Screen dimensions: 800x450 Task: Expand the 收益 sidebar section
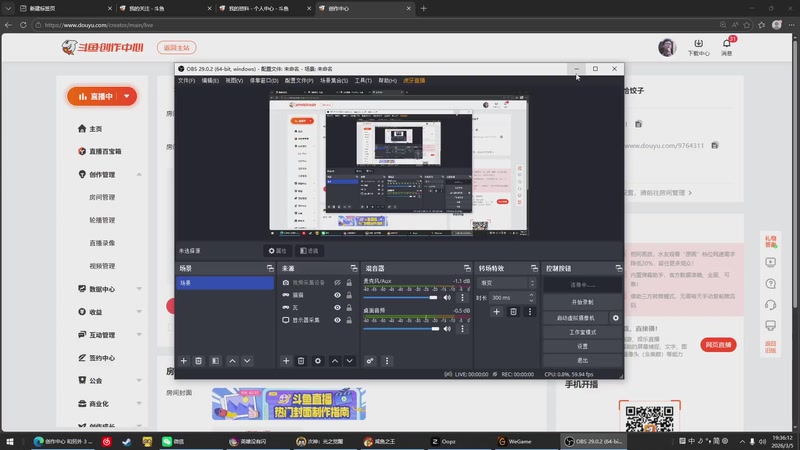(x=139, y=312)
